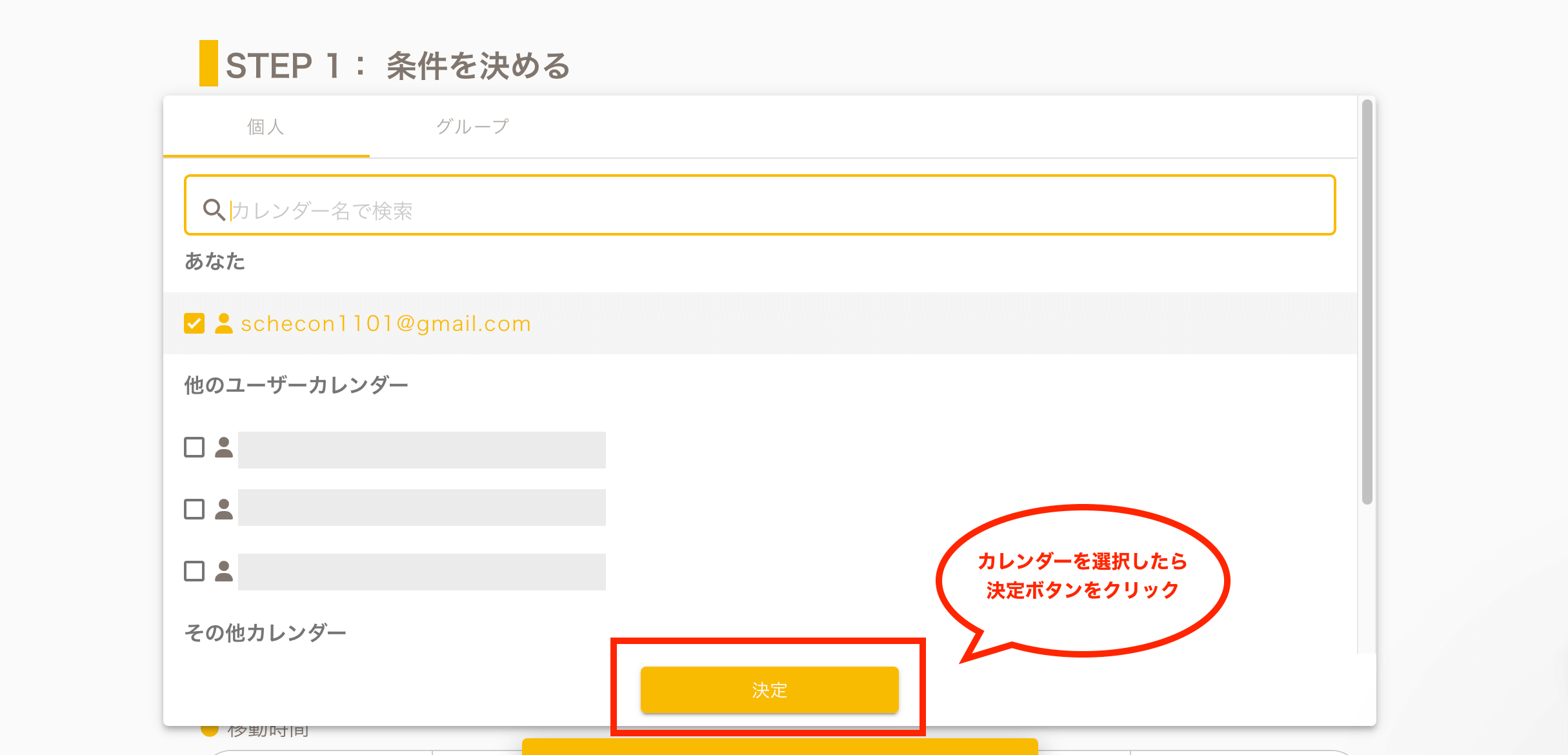Image resolution: width=1568 pixels, height=755 pixels.
Task: Click first other-user person icon
Action: [x=224, y=447]
